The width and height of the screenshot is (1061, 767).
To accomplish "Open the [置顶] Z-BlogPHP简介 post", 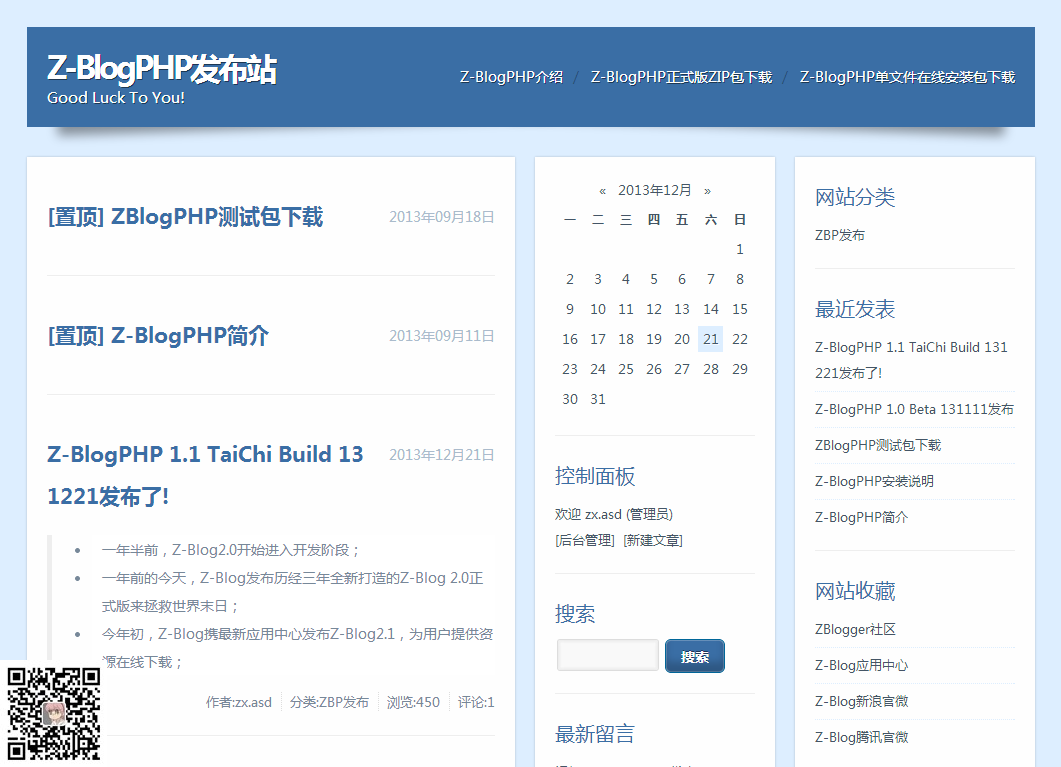I will point(158,336).
